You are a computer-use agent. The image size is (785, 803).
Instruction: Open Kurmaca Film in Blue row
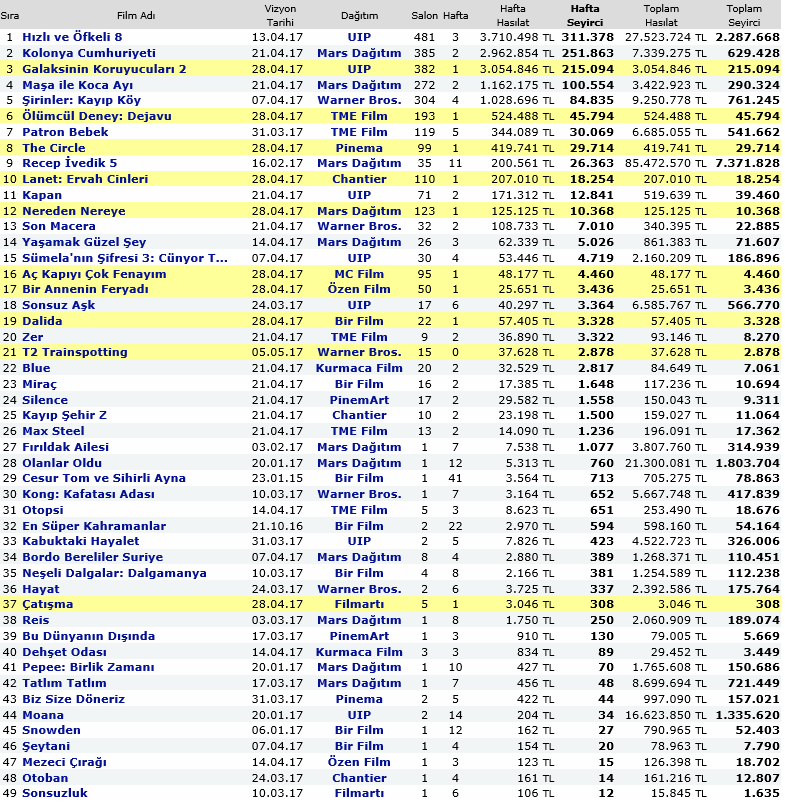tap(359, 368)
